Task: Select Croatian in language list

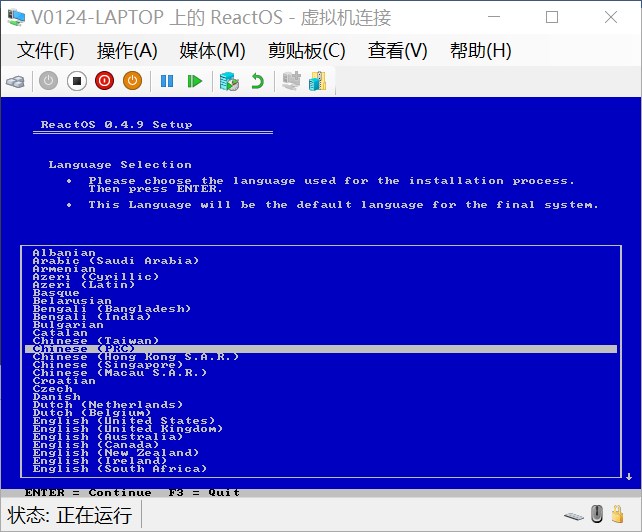Action: tap(64, 381)
